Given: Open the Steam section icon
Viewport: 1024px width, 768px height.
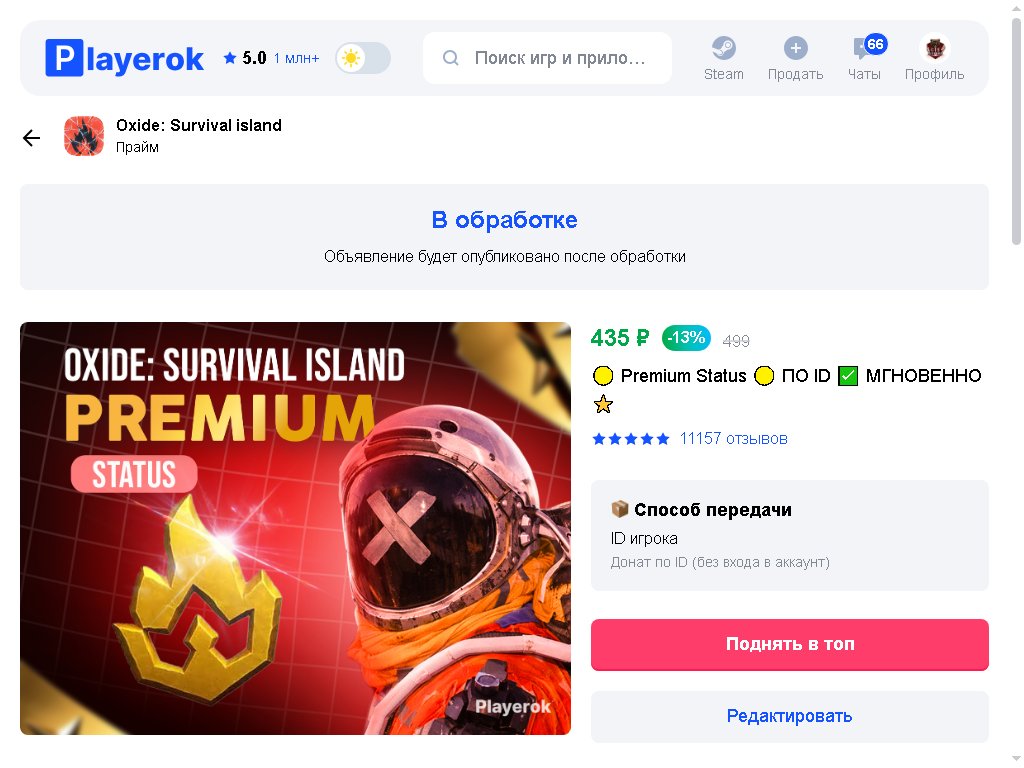Looking at the screenshot, I should point(724,48).
